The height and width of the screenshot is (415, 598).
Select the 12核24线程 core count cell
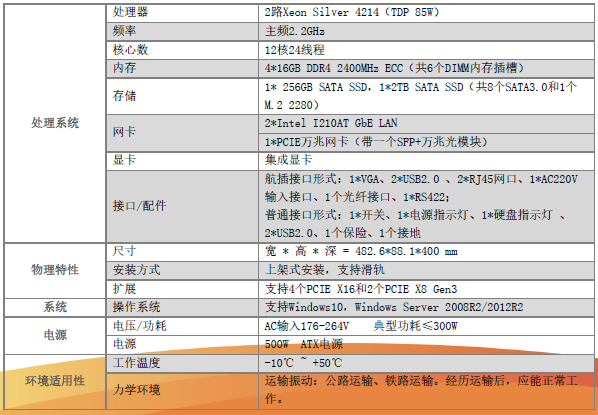426,50
